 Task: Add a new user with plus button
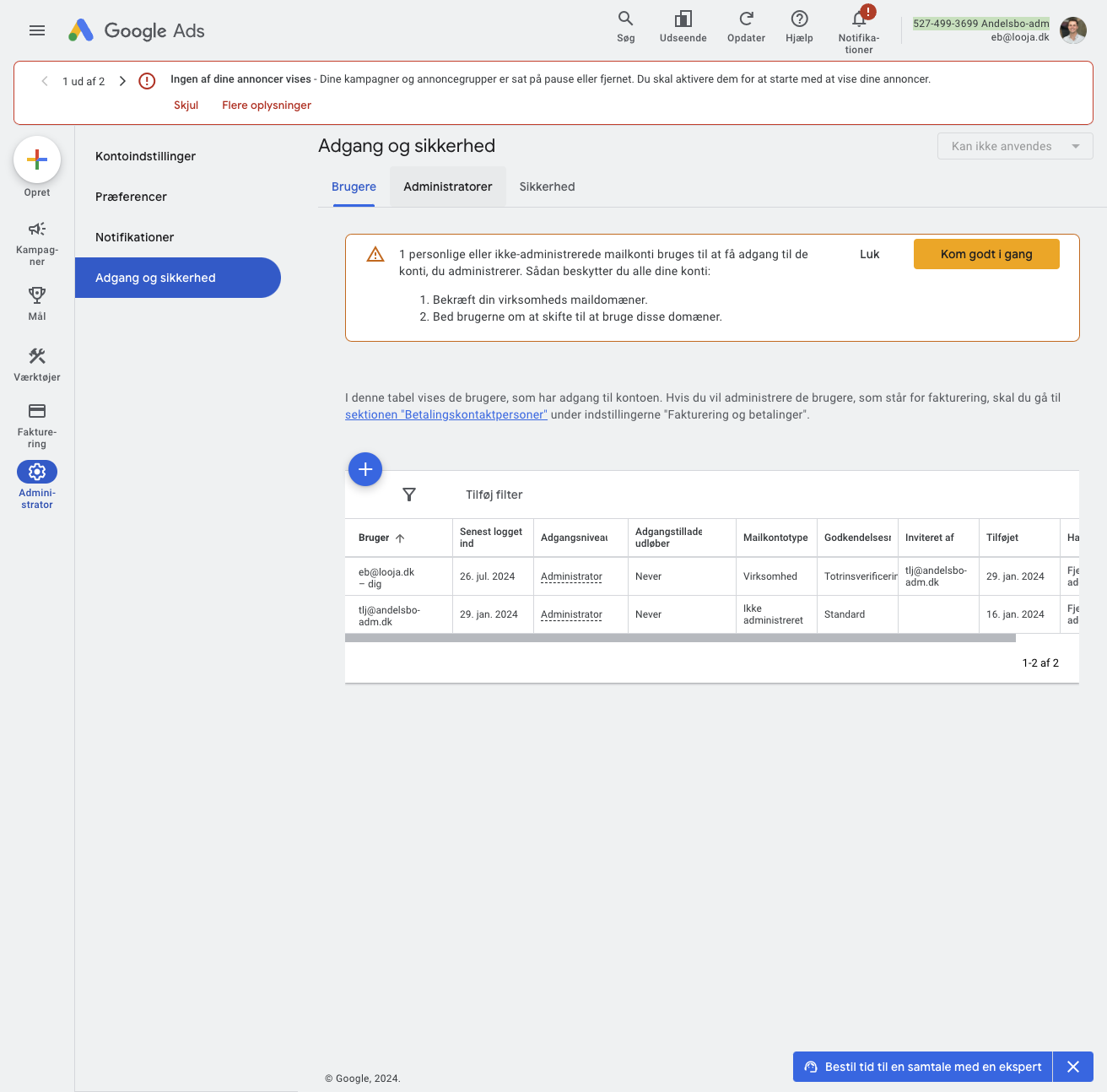coord(365,469)
